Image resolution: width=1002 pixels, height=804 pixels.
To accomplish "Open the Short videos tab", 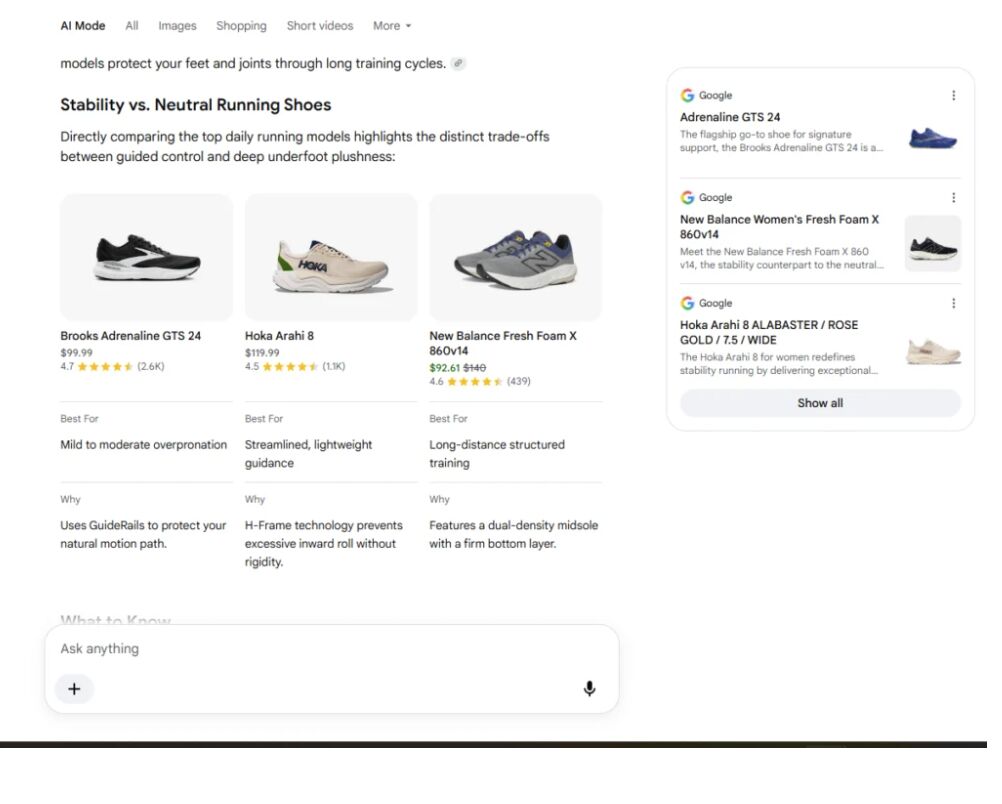I will [320, 26].
